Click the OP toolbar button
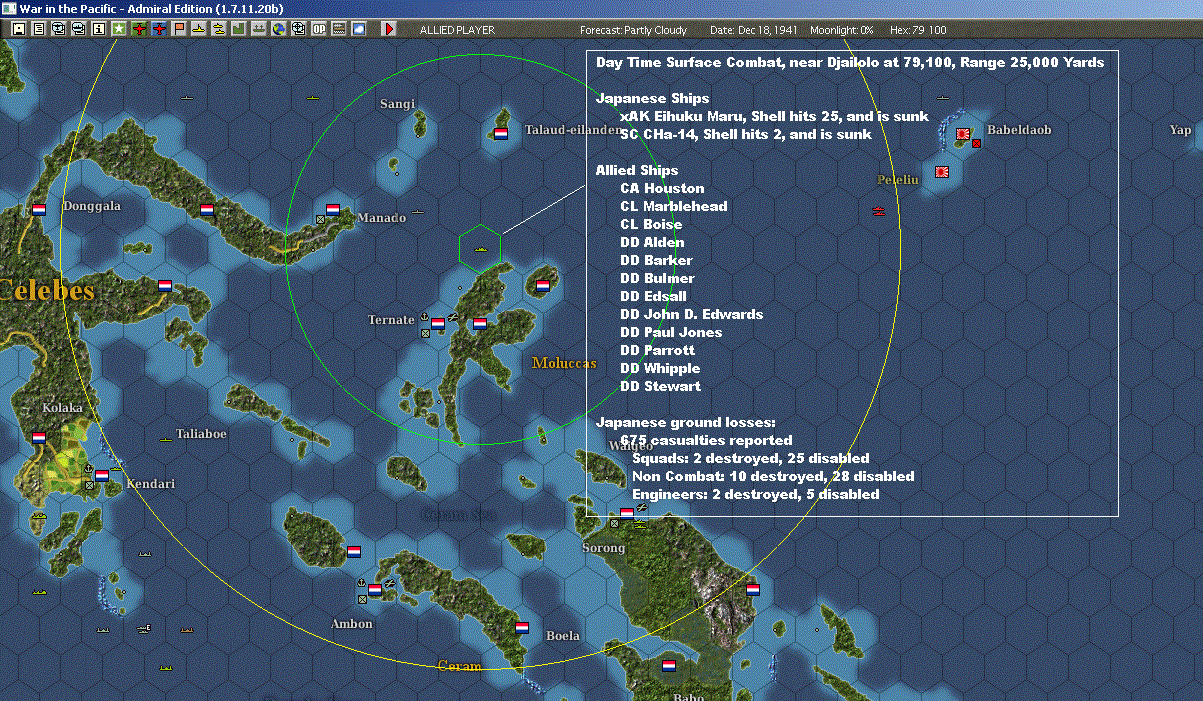This screenshot has height=701, width=1203. [318, 29]
